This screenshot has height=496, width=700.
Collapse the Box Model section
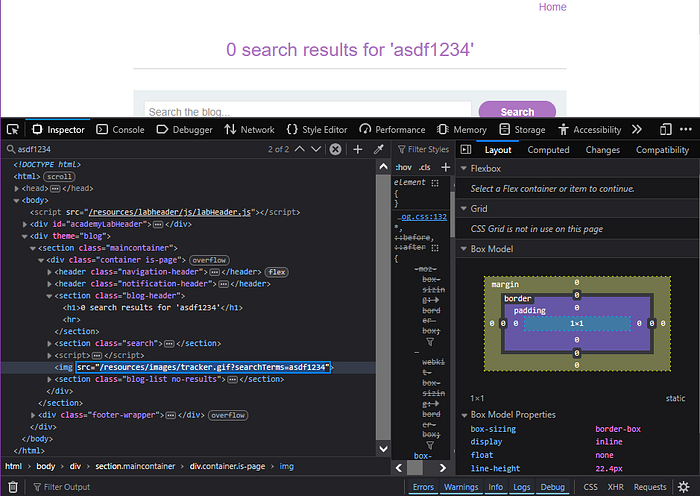tap(464, 249)
